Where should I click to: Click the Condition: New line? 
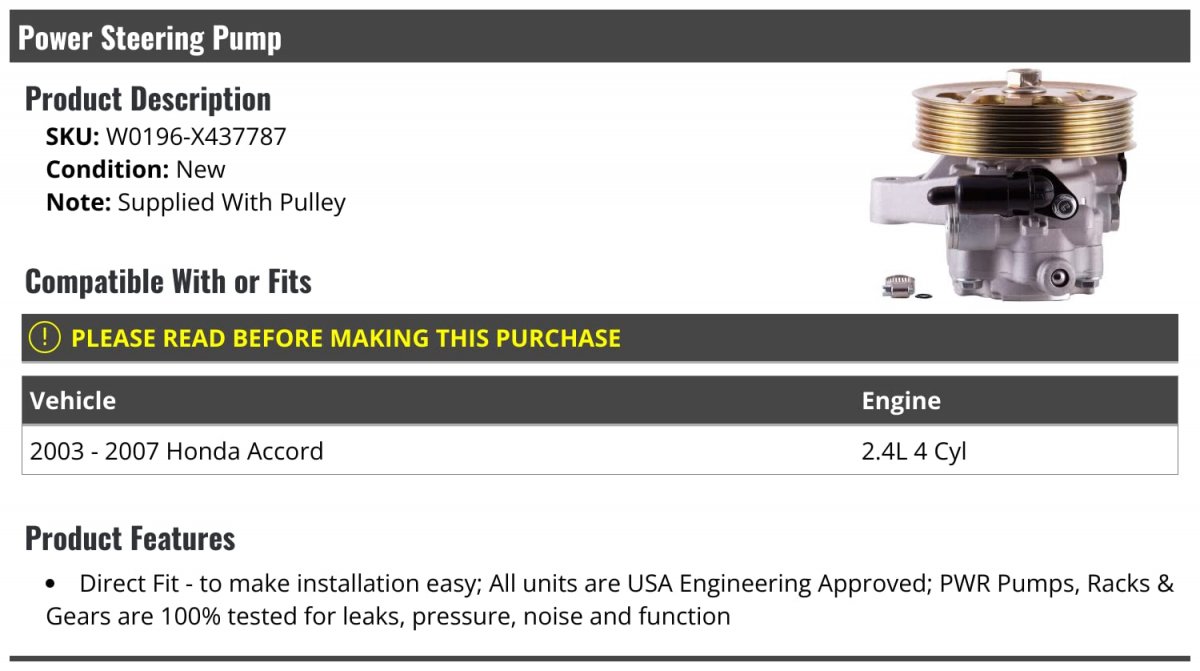pyautogui.click(x=136, y=169)
